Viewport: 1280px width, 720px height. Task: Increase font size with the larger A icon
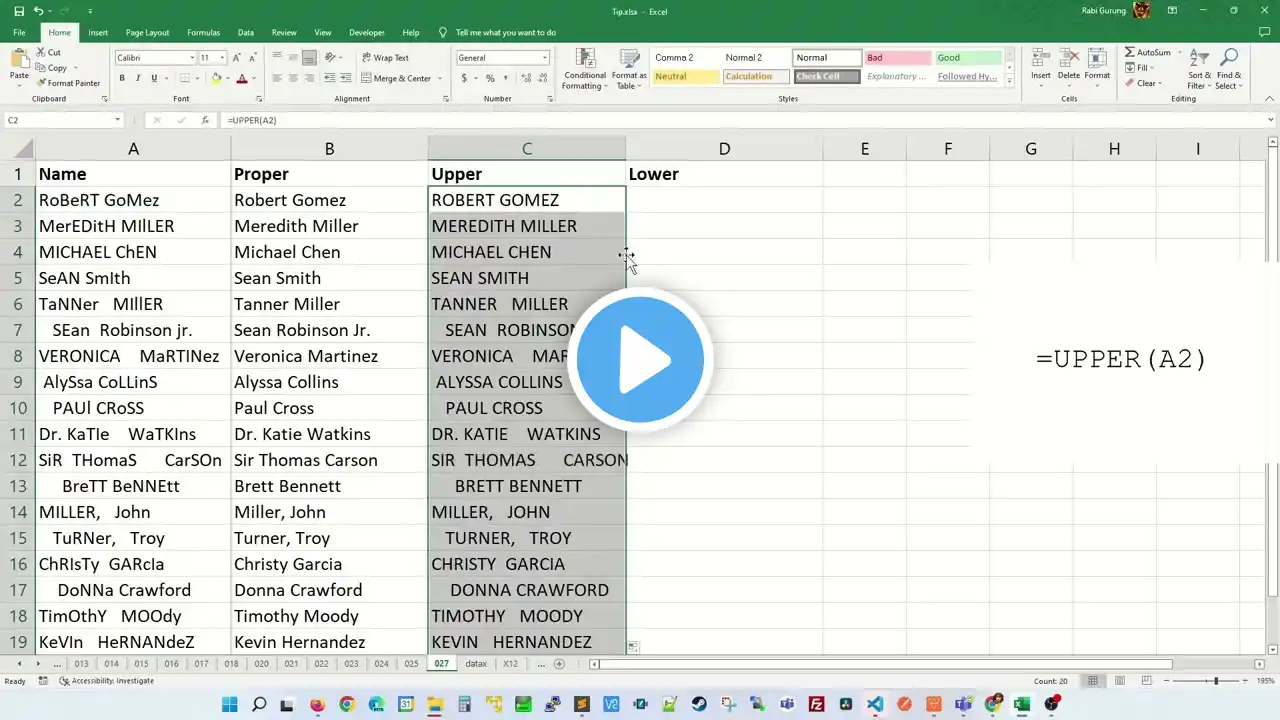point(238,58)
